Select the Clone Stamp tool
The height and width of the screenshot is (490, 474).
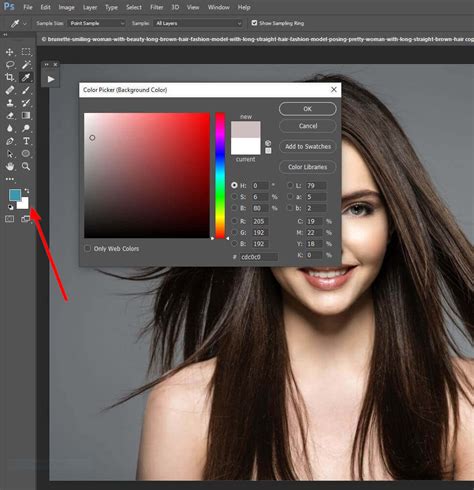(10, 103)
